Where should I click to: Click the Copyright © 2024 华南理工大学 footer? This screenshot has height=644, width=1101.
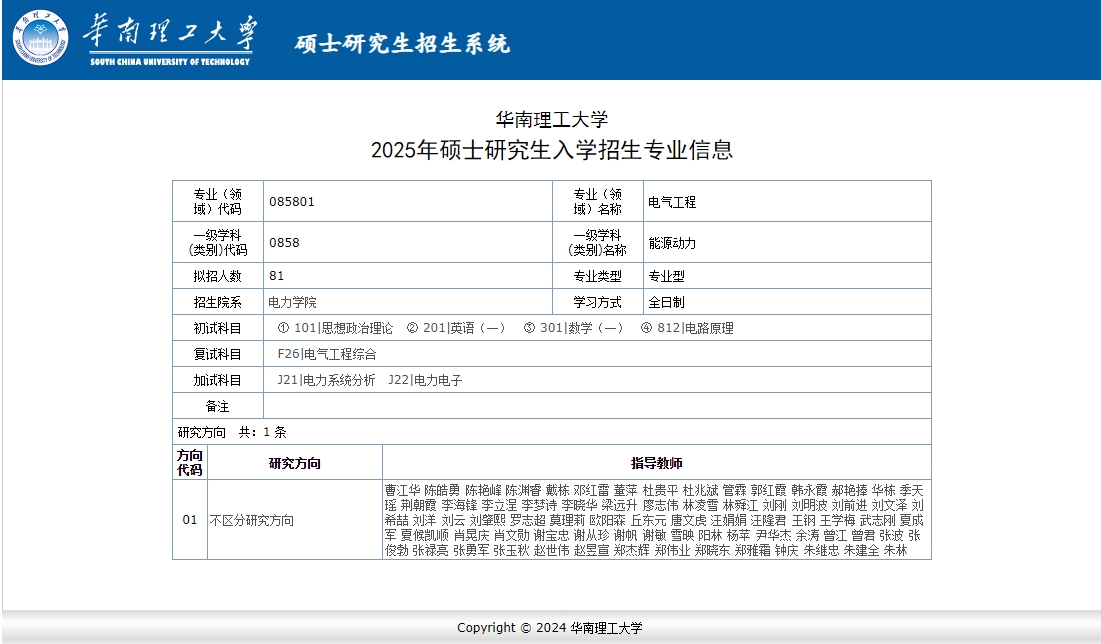550,627
